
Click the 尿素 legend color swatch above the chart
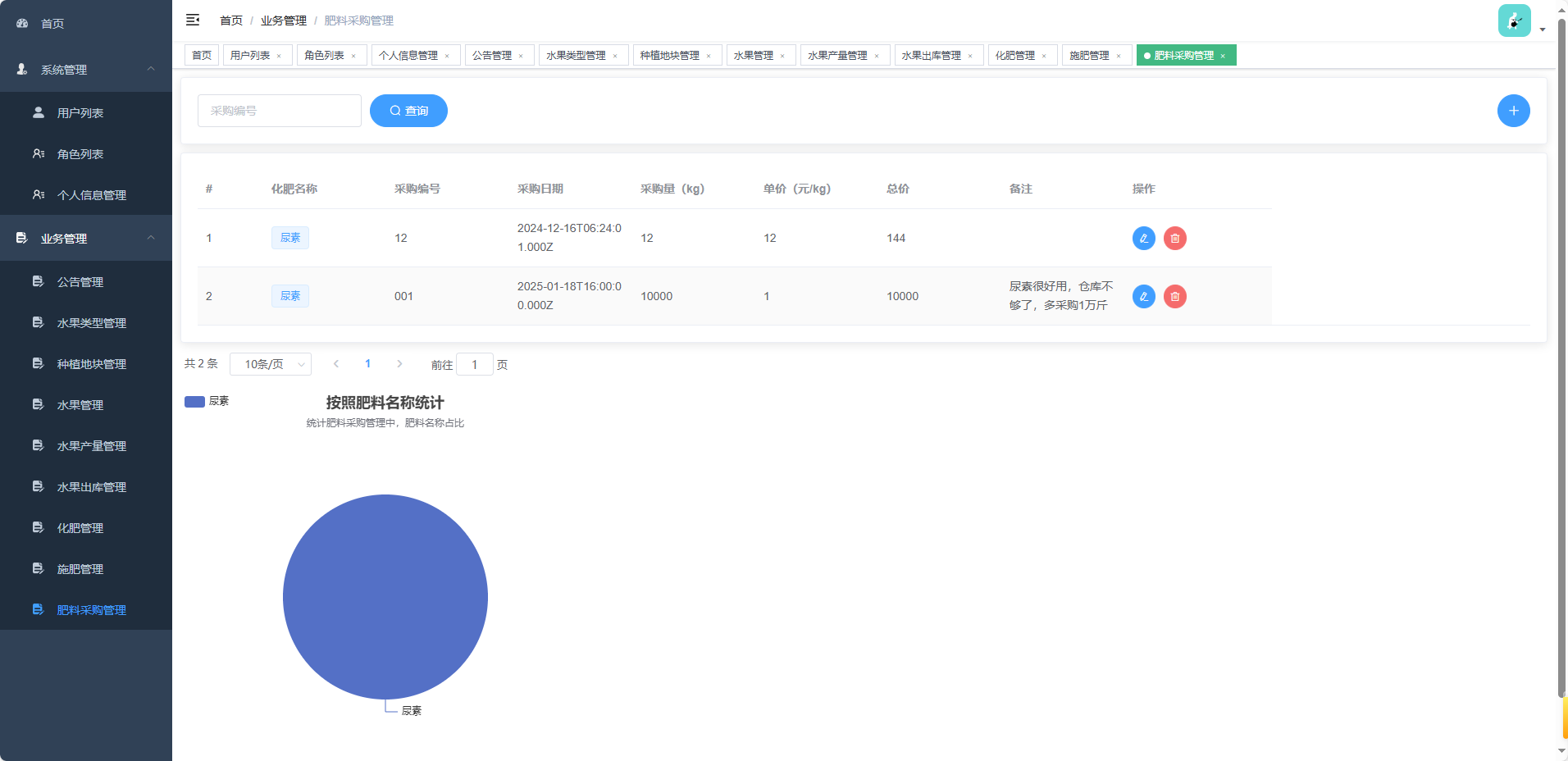pos(194,401)
